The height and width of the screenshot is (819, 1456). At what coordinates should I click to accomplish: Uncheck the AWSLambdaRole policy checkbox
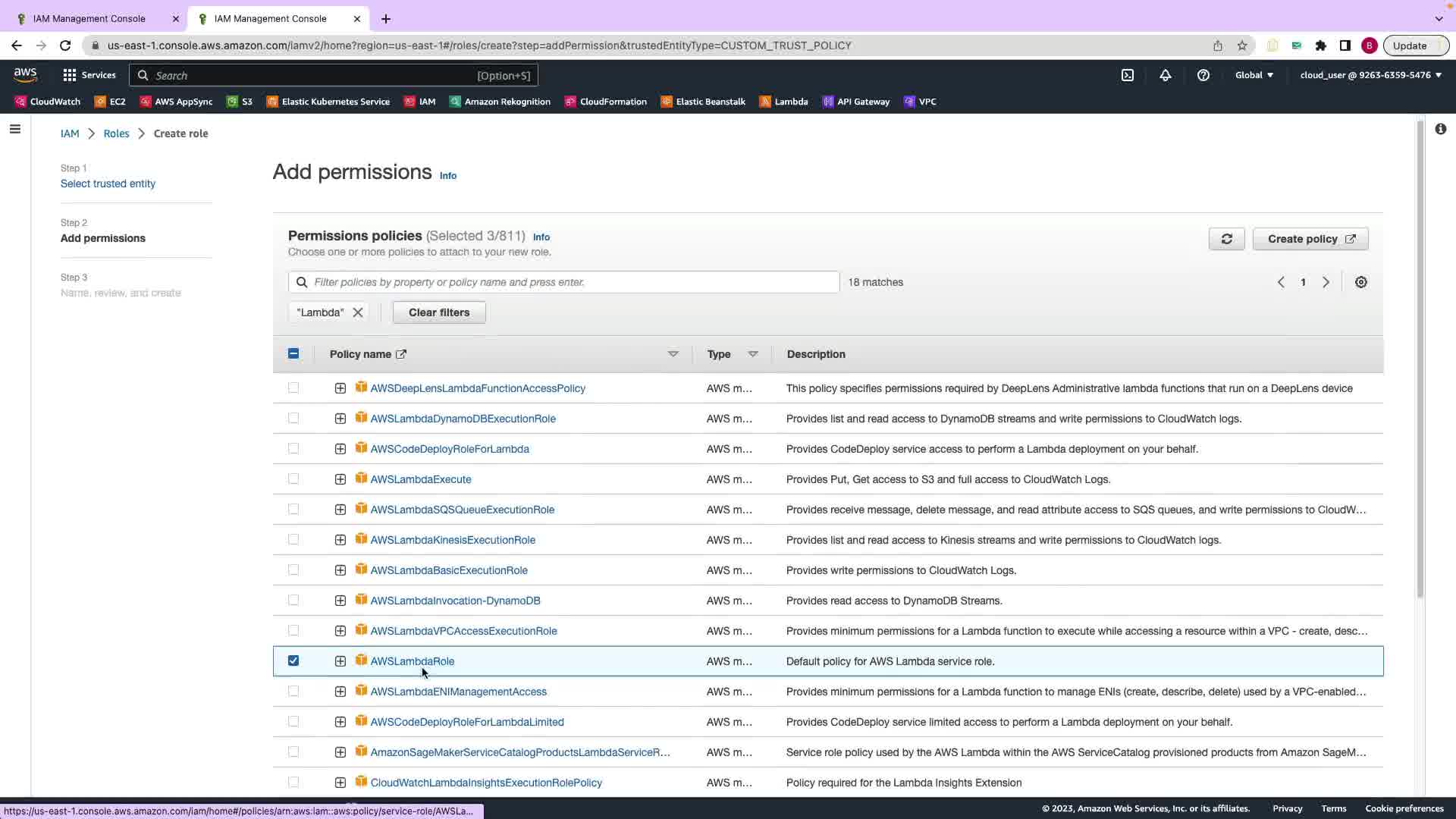[x=293, y=661]
